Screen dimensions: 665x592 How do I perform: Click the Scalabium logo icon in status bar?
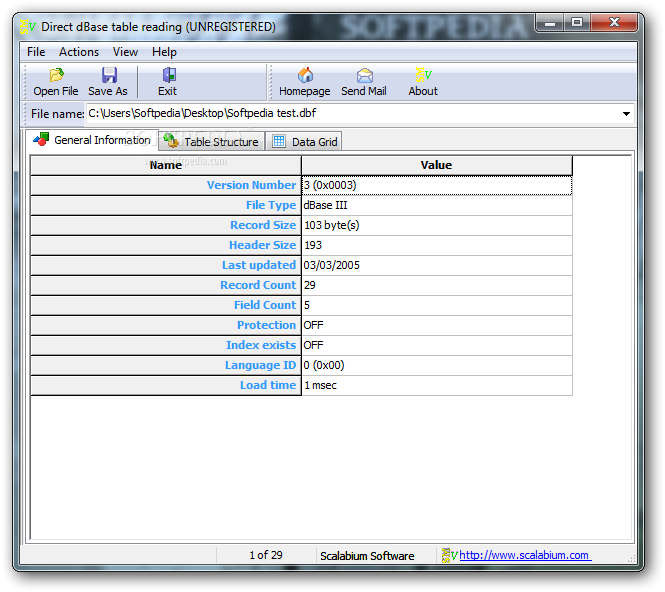(x=449, y=555)
